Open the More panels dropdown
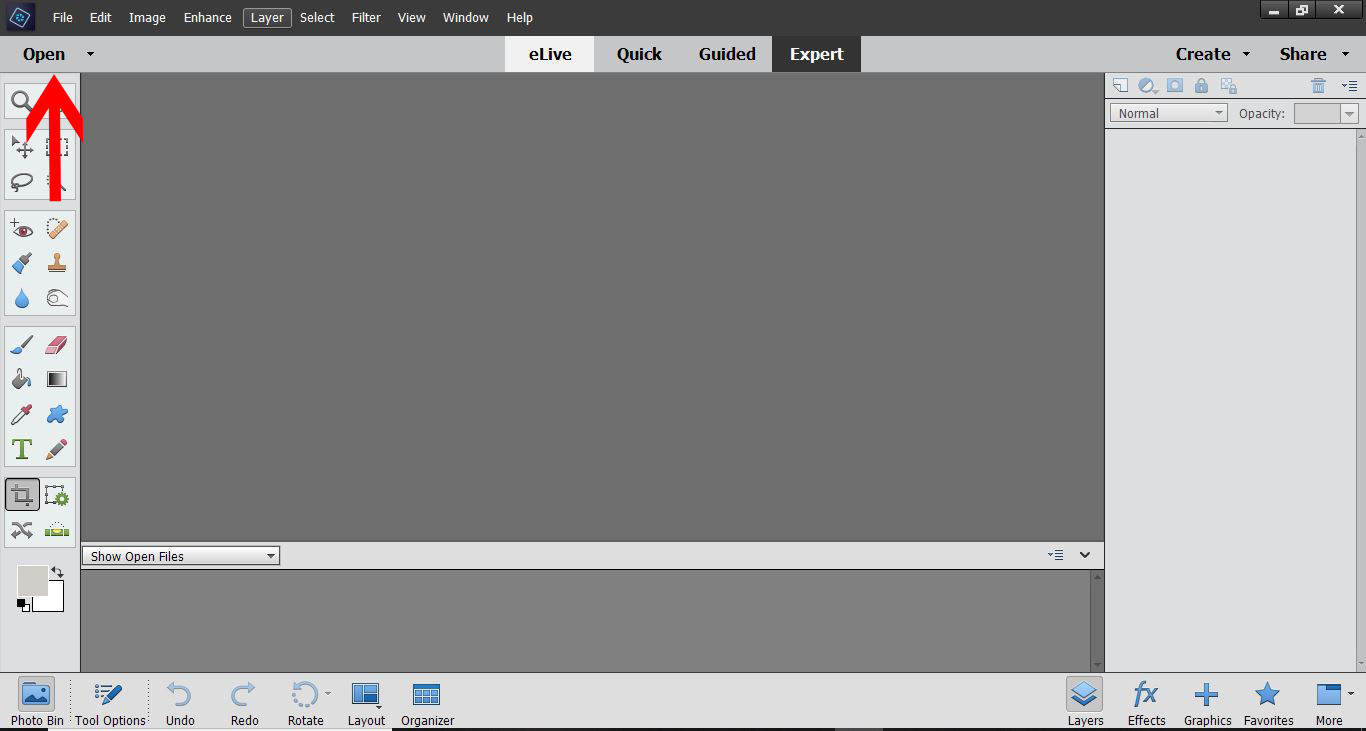Viewport: 1366px width, 731px height. [x=1334, y=702]
